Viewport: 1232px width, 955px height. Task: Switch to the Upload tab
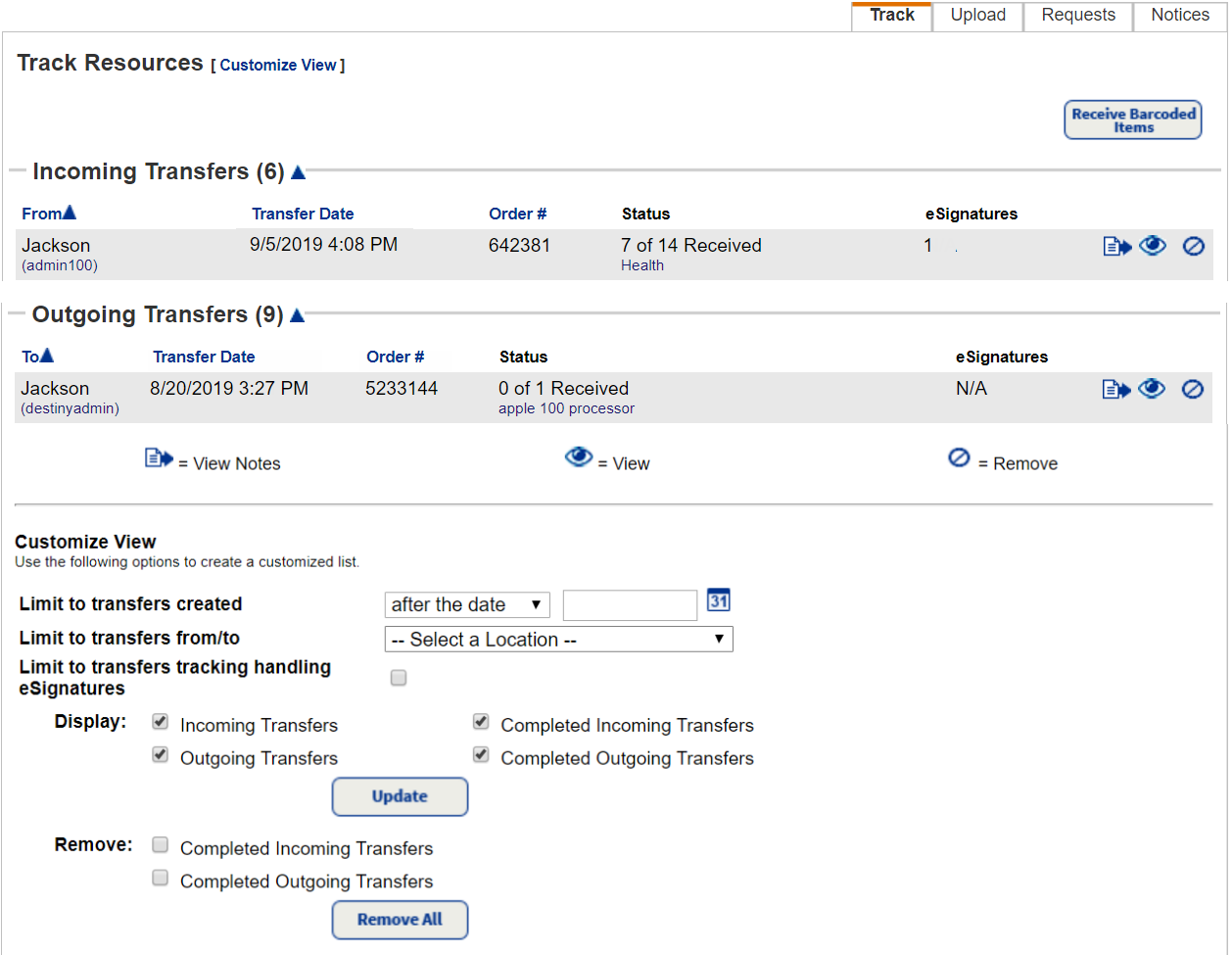coord(976,15)
